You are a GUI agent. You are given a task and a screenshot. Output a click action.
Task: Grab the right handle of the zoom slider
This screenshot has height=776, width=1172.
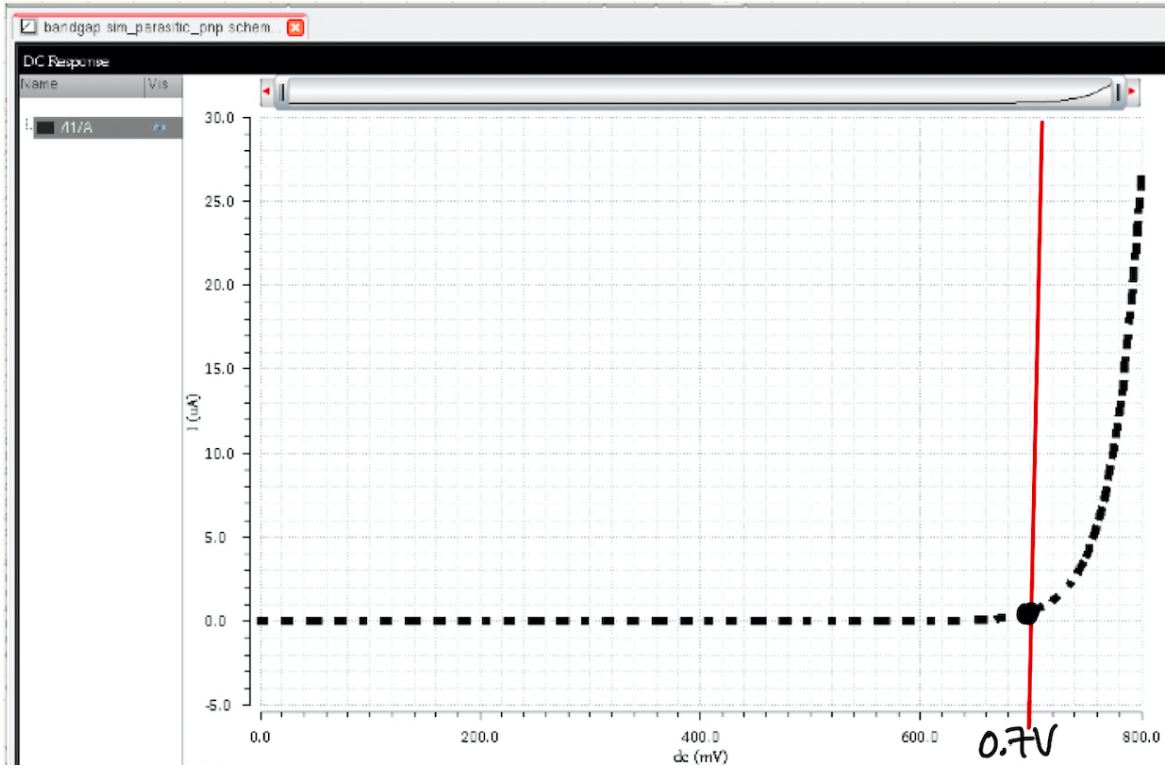[1118, 93]
